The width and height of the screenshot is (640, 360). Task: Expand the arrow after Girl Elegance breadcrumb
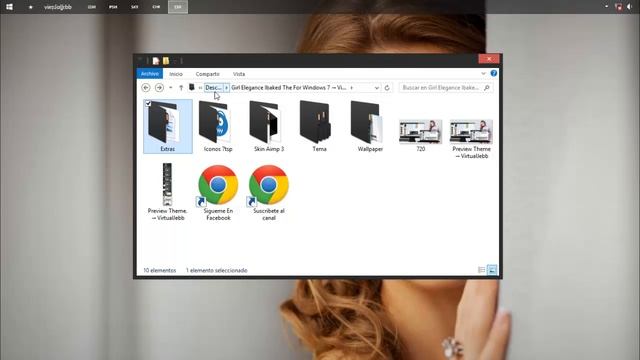(351, 88)
